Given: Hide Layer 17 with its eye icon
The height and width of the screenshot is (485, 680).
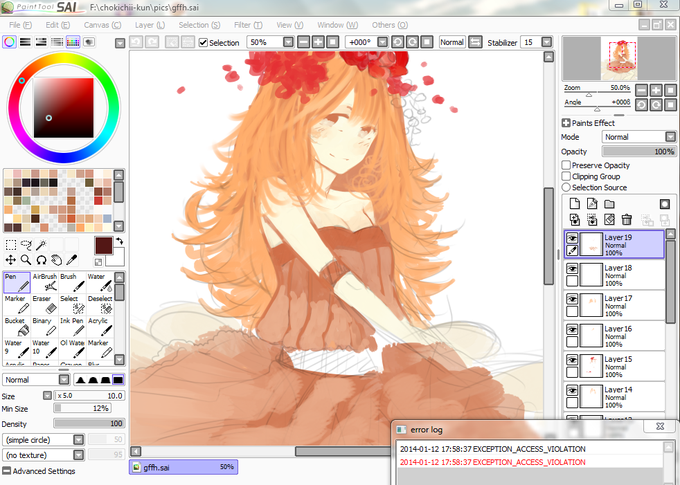Looking at the screenshot, I should (572, 299).
